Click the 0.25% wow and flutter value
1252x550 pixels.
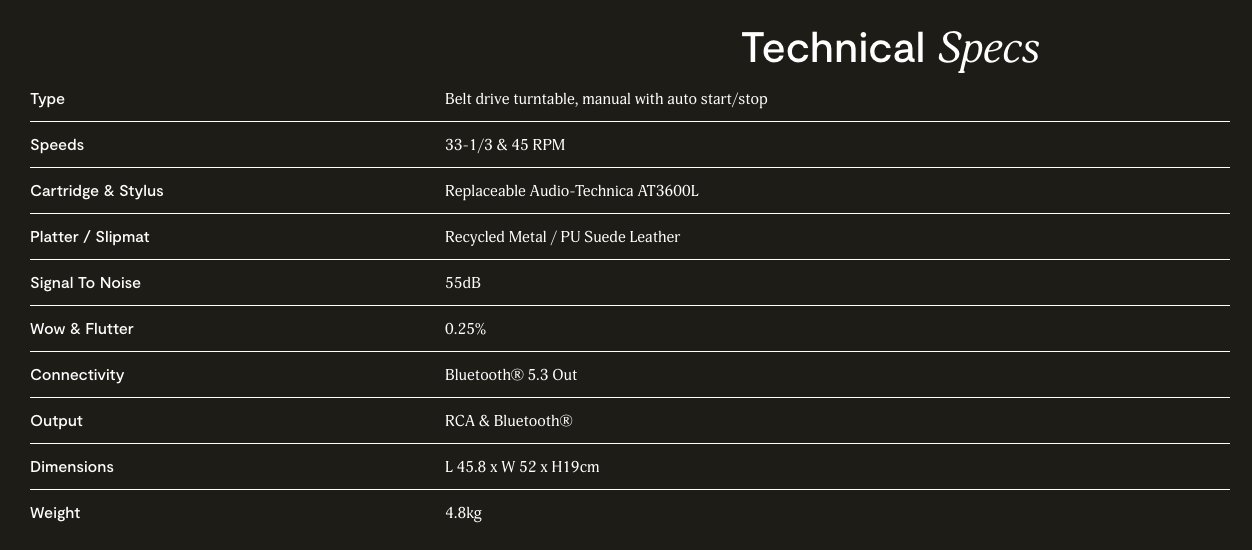tap(465, 329)
